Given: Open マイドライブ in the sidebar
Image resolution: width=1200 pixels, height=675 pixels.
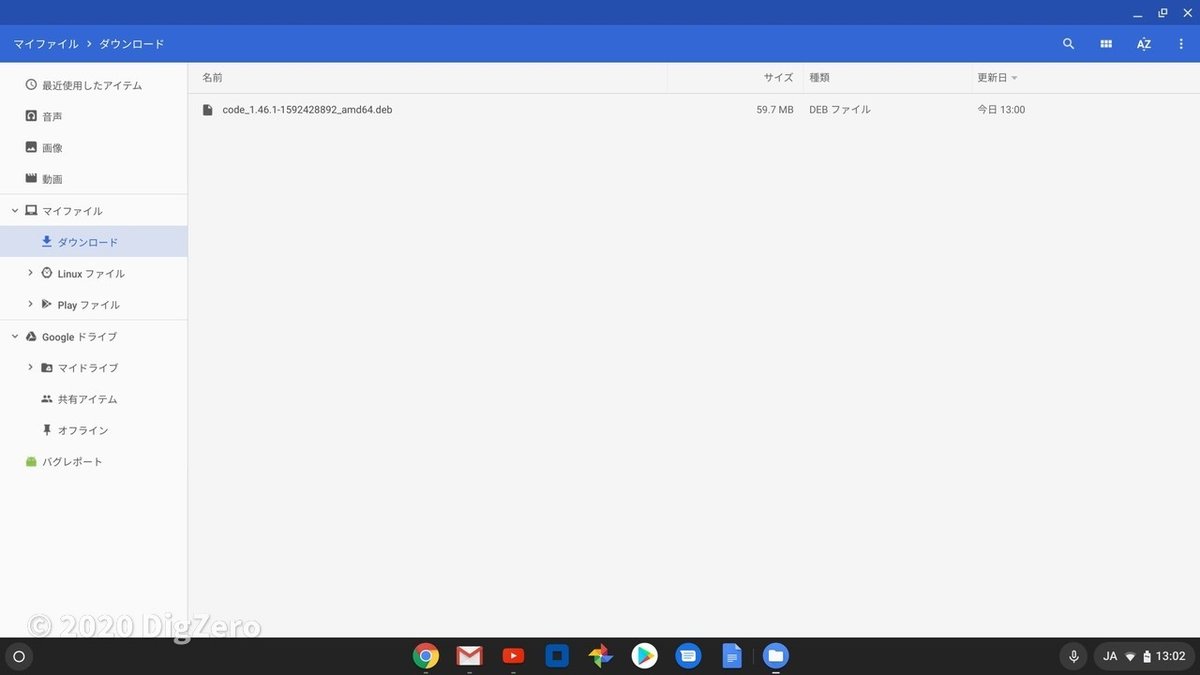Looking at the screenshot, I should pyautogui.click(x=88, y=368).
